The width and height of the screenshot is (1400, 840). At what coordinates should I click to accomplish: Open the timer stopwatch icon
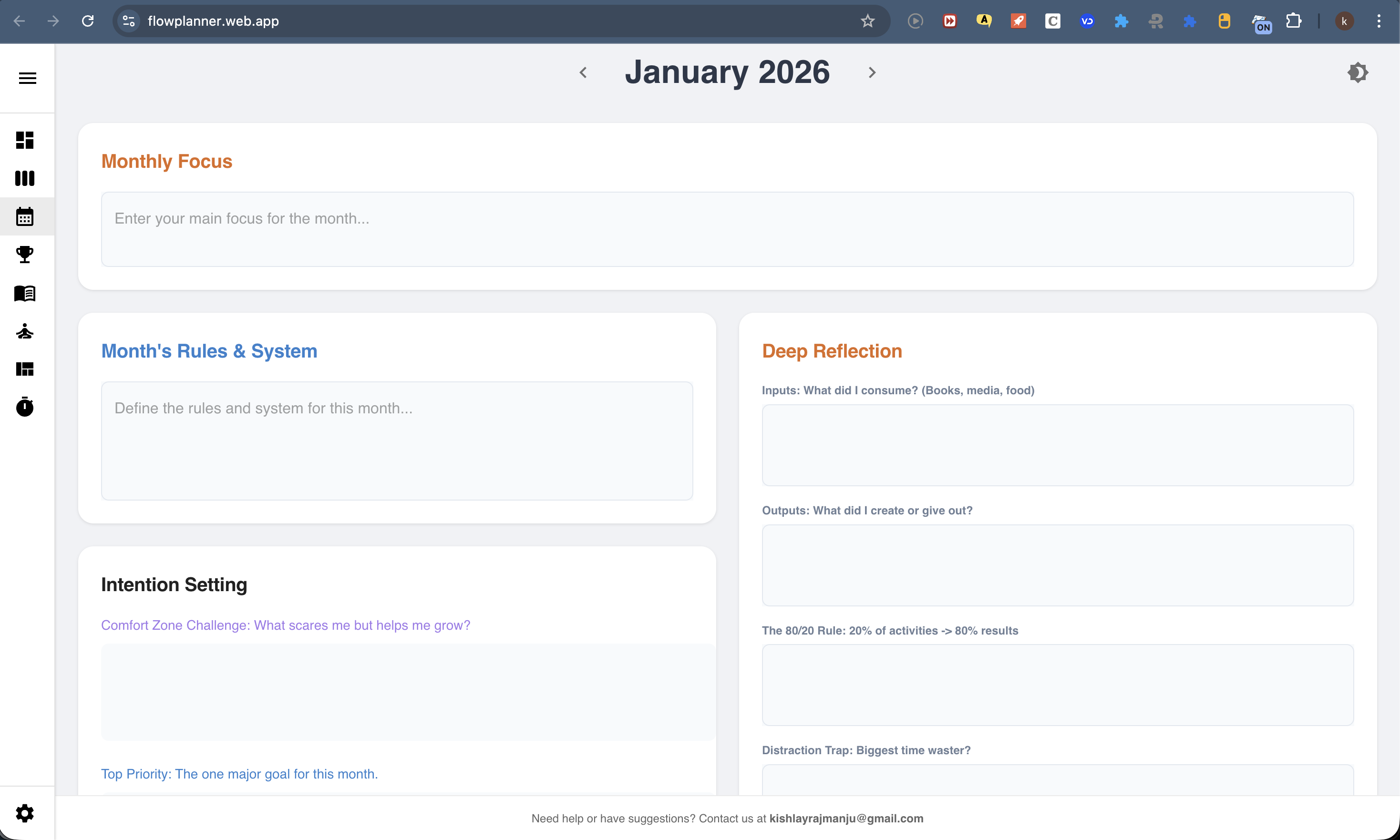25,407
